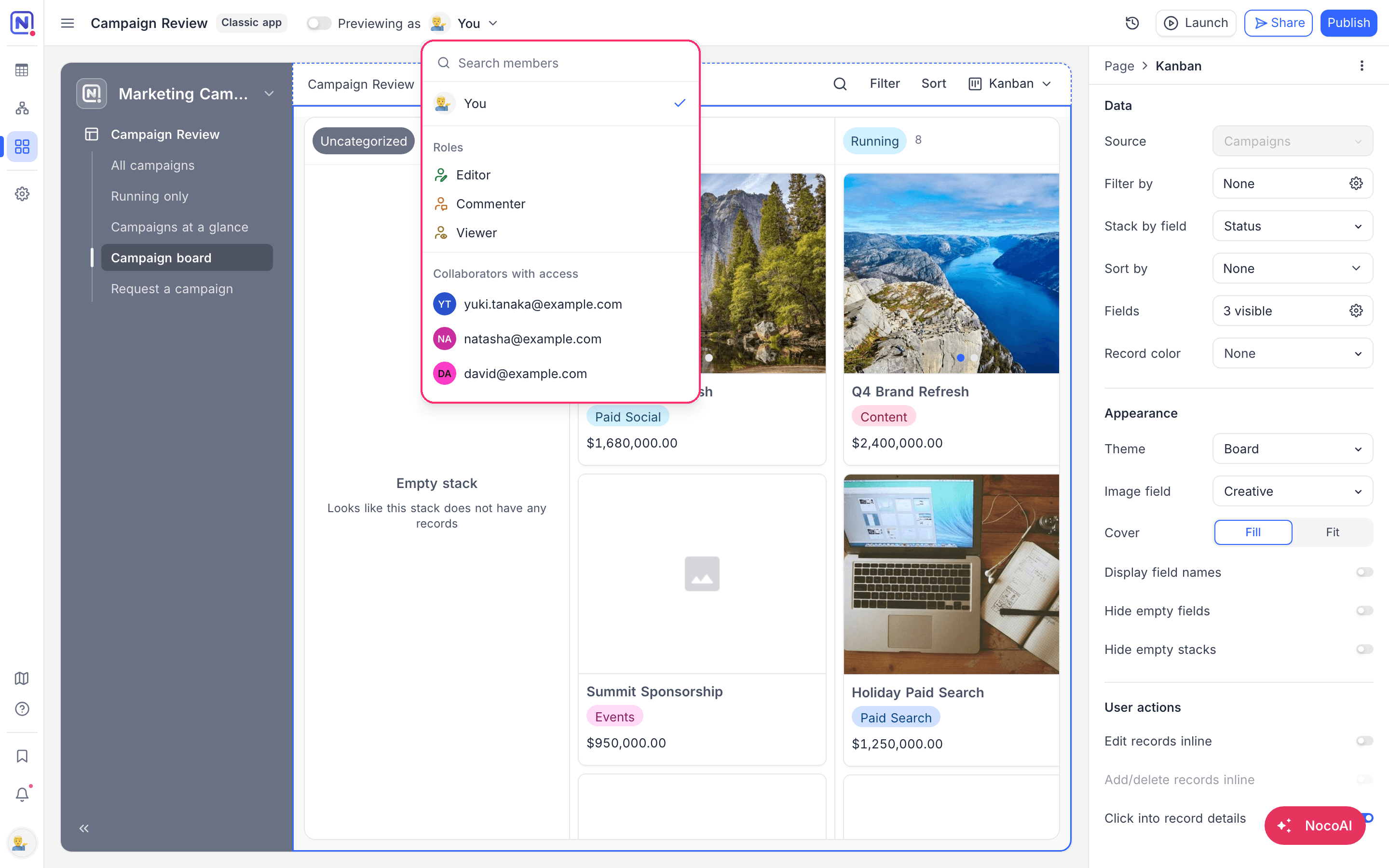
Task: Select the interfaces grid icon in left rail
Action: [22, 147]
